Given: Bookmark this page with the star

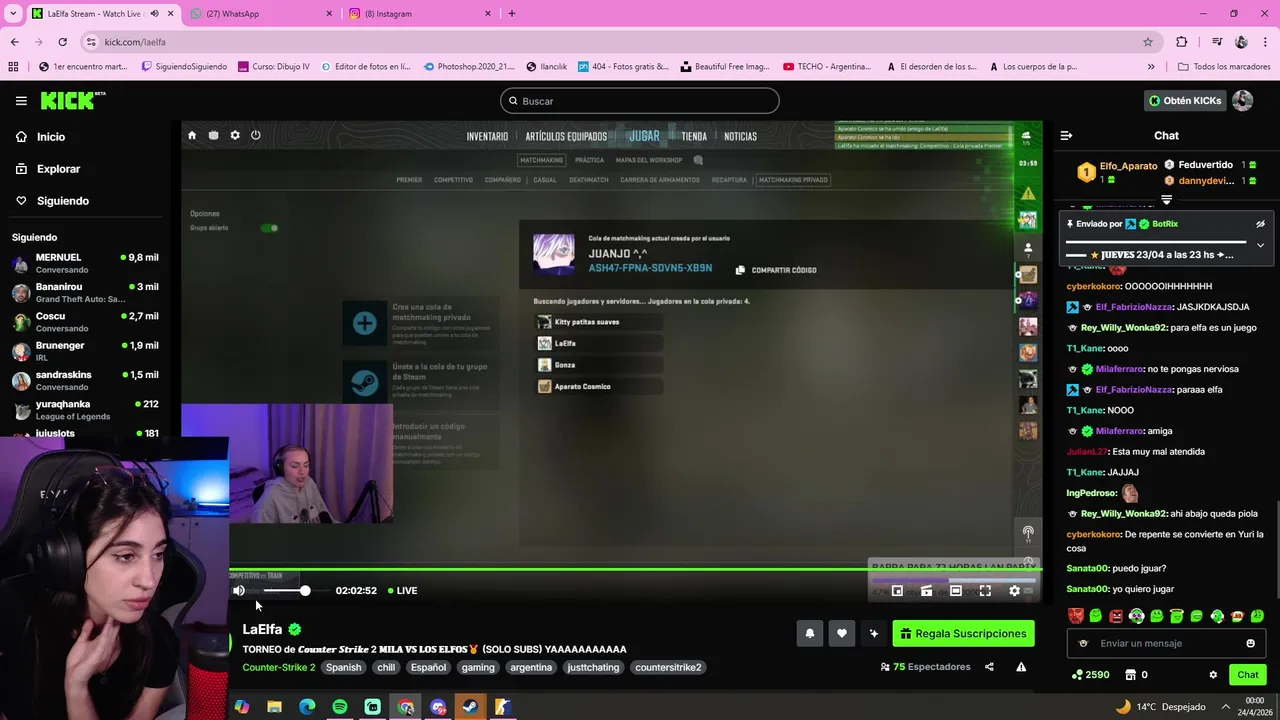Looking at the screenshot, I should pyautogui.click(x=1148, y=42).
